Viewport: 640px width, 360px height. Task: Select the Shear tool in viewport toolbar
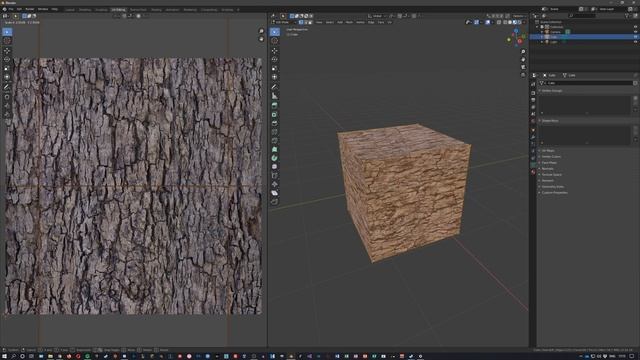[275, 193]
